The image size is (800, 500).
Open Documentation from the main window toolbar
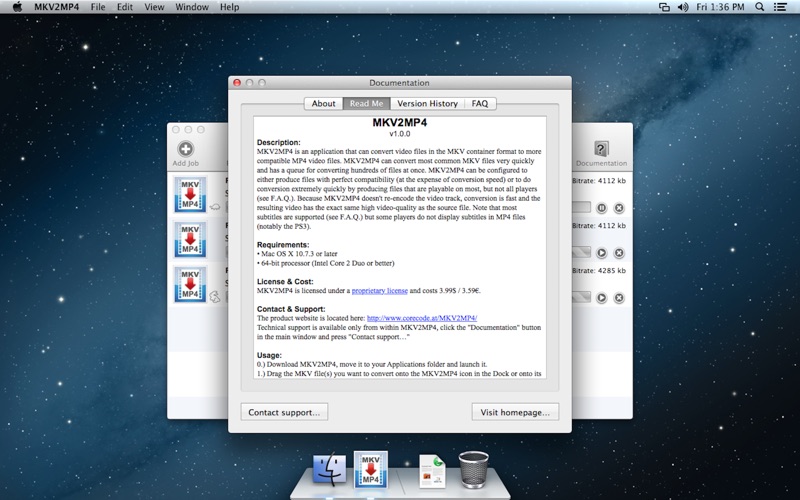(x=601, y=149)
